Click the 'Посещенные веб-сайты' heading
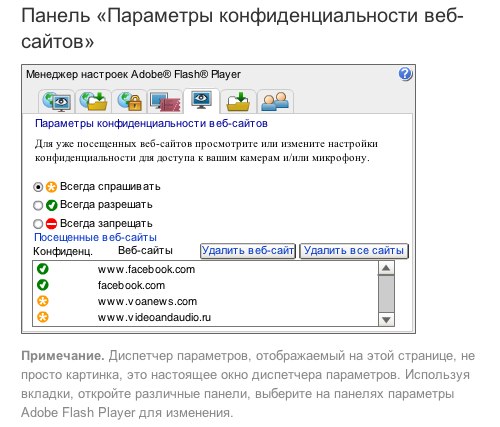 (95, 237)
